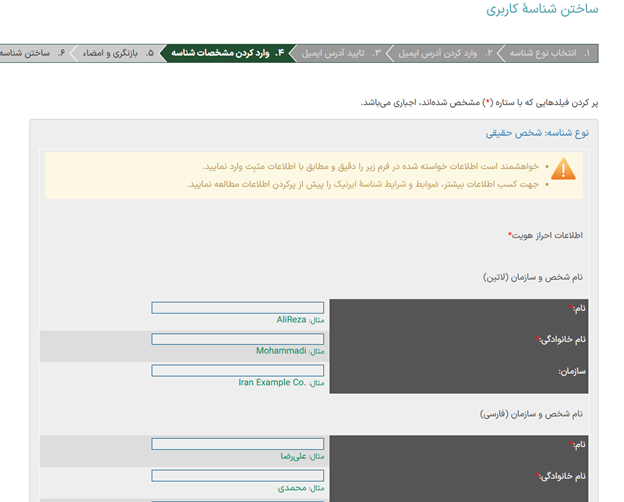Screen dimensions: 624x502
Task: Jump to step 5 بازنگری و امضاء
Action: (x=115, y=52)
